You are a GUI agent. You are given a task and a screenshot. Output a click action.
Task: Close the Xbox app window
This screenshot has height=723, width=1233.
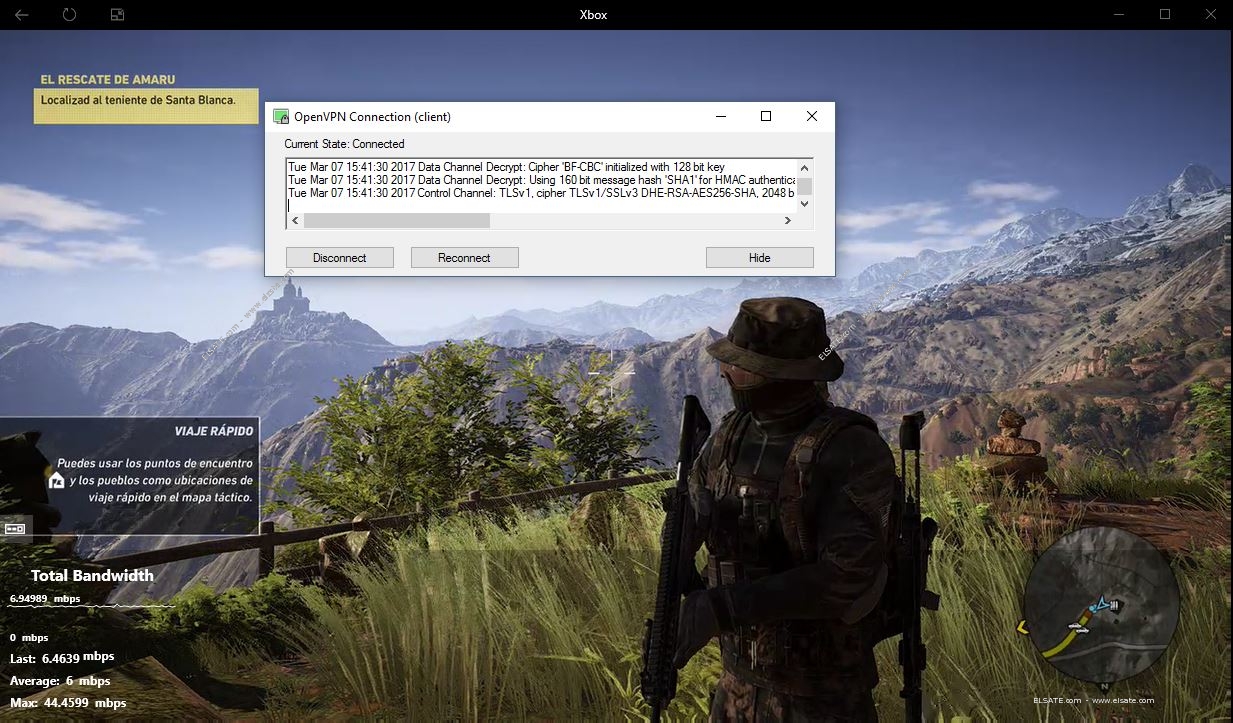coord(1210,15)
